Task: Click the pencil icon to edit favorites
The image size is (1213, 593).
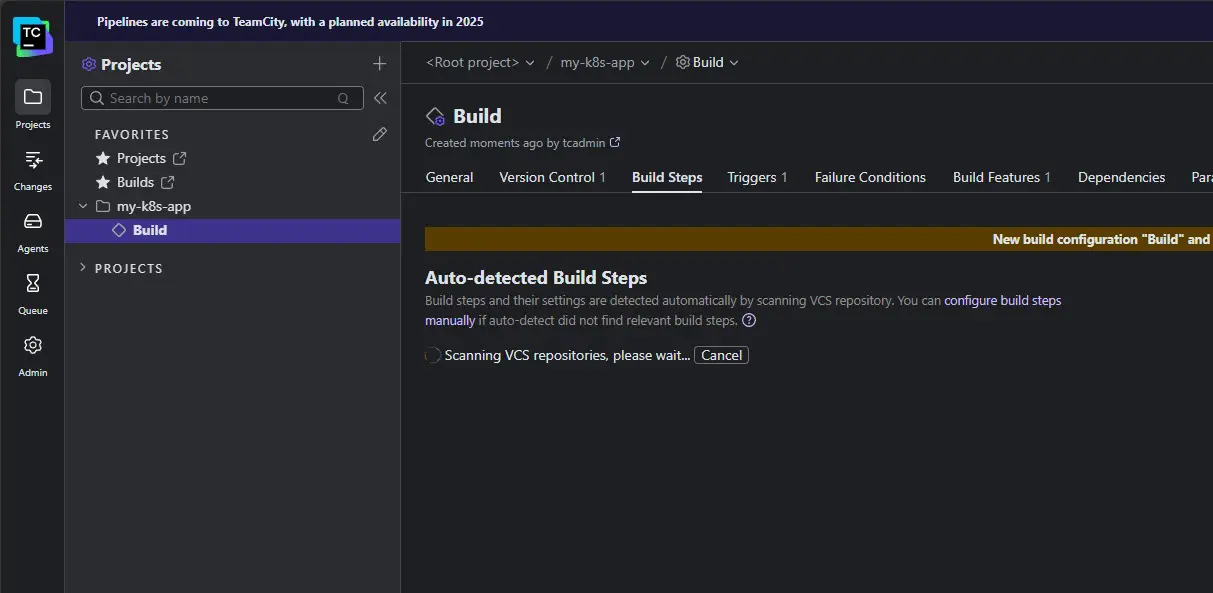Action: tap(379, 134)
